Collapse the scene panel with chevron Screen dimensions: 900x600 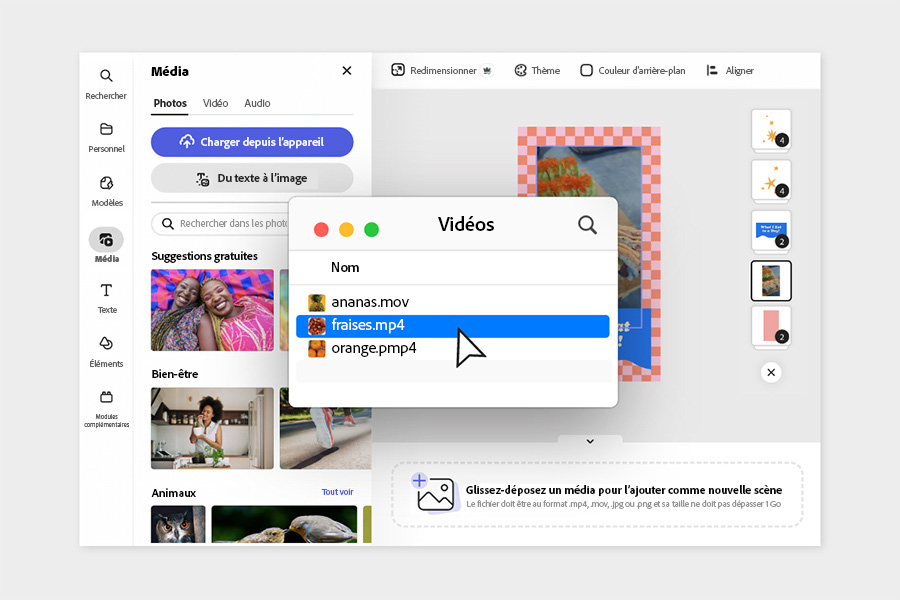[590, 441]
